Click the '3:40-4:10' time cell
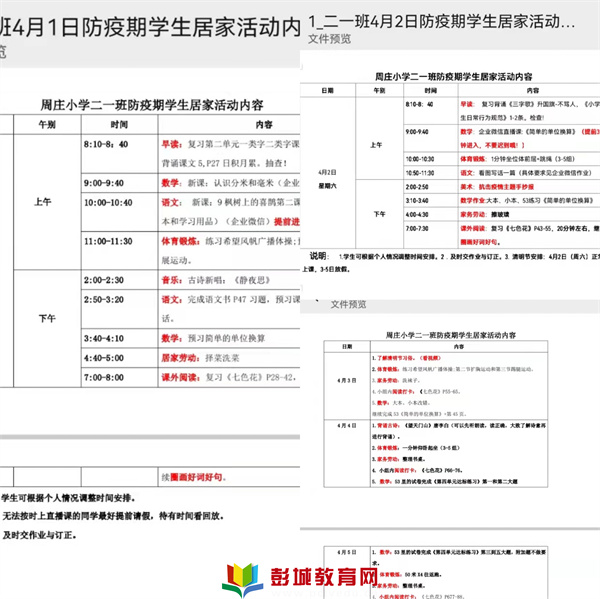 [104, 338]
